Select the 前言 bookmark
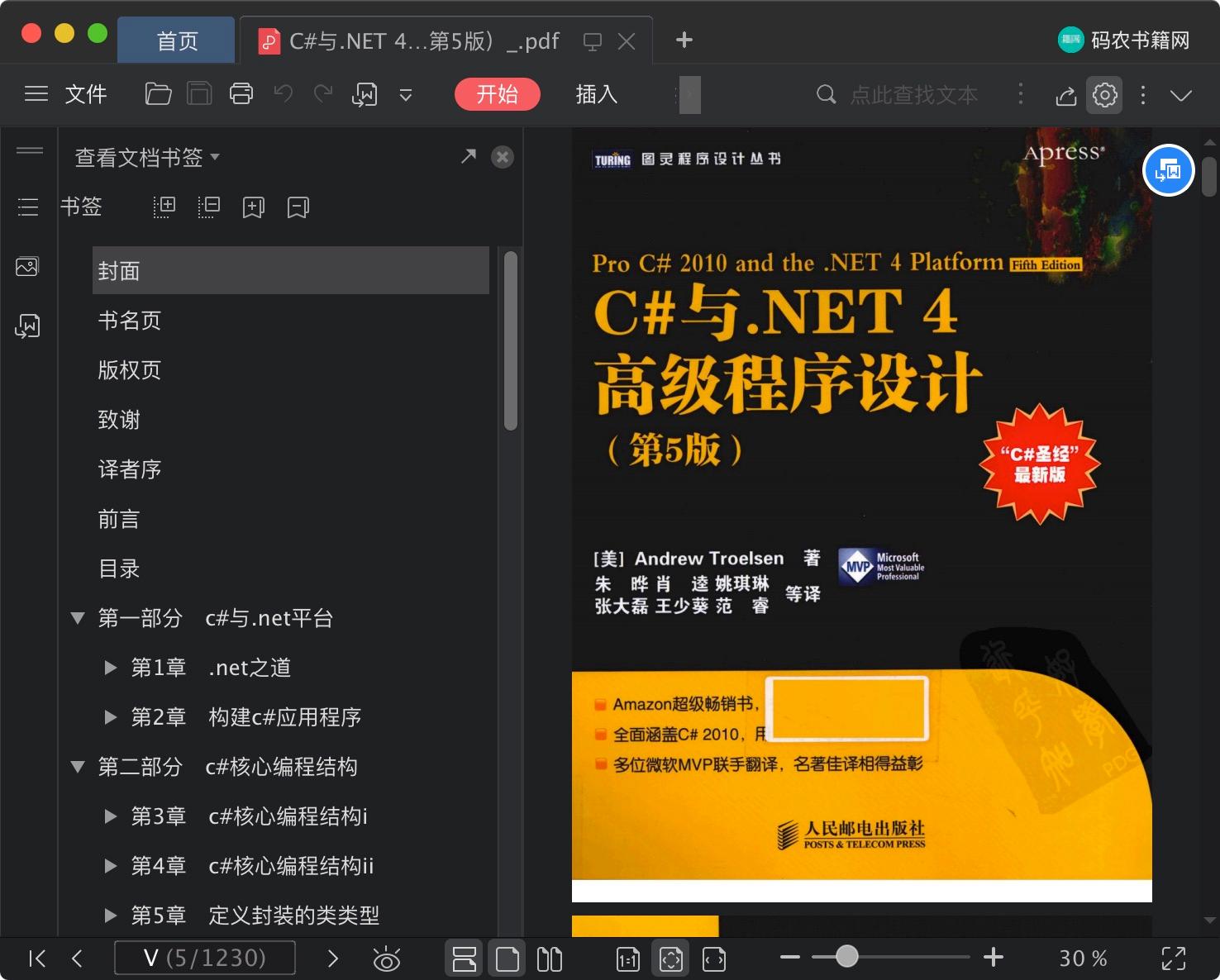Viewport: 1220px width, 980px height. (119, 519)
